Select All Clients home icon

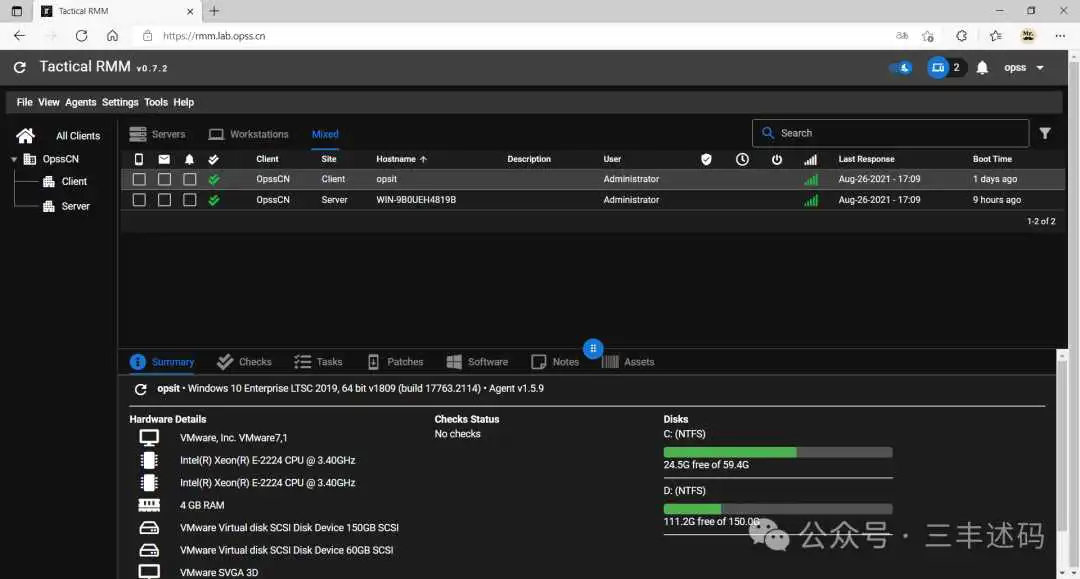tap(25, 136)
